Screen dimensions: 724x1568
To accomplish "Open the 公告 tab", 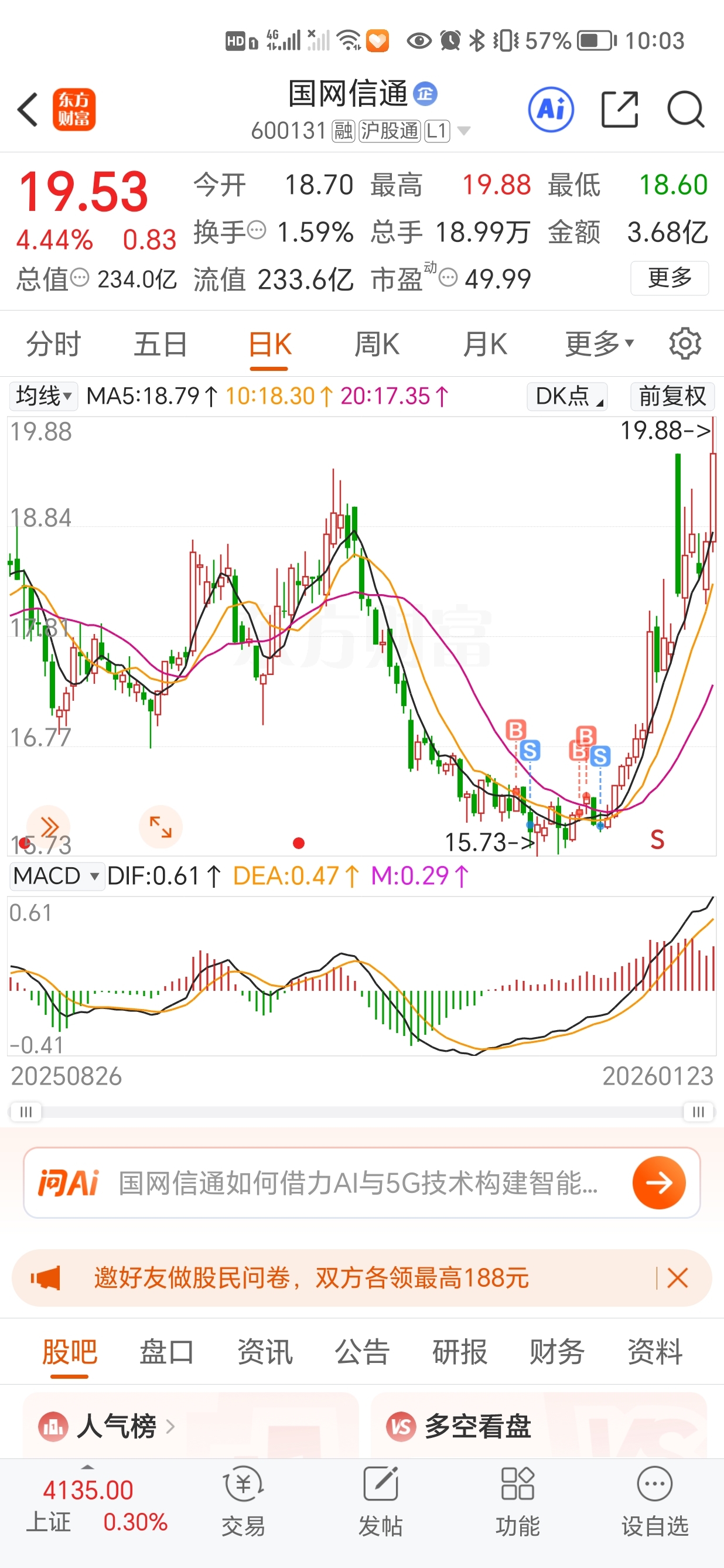I will pyautogui.click(x=362, y=1352).
